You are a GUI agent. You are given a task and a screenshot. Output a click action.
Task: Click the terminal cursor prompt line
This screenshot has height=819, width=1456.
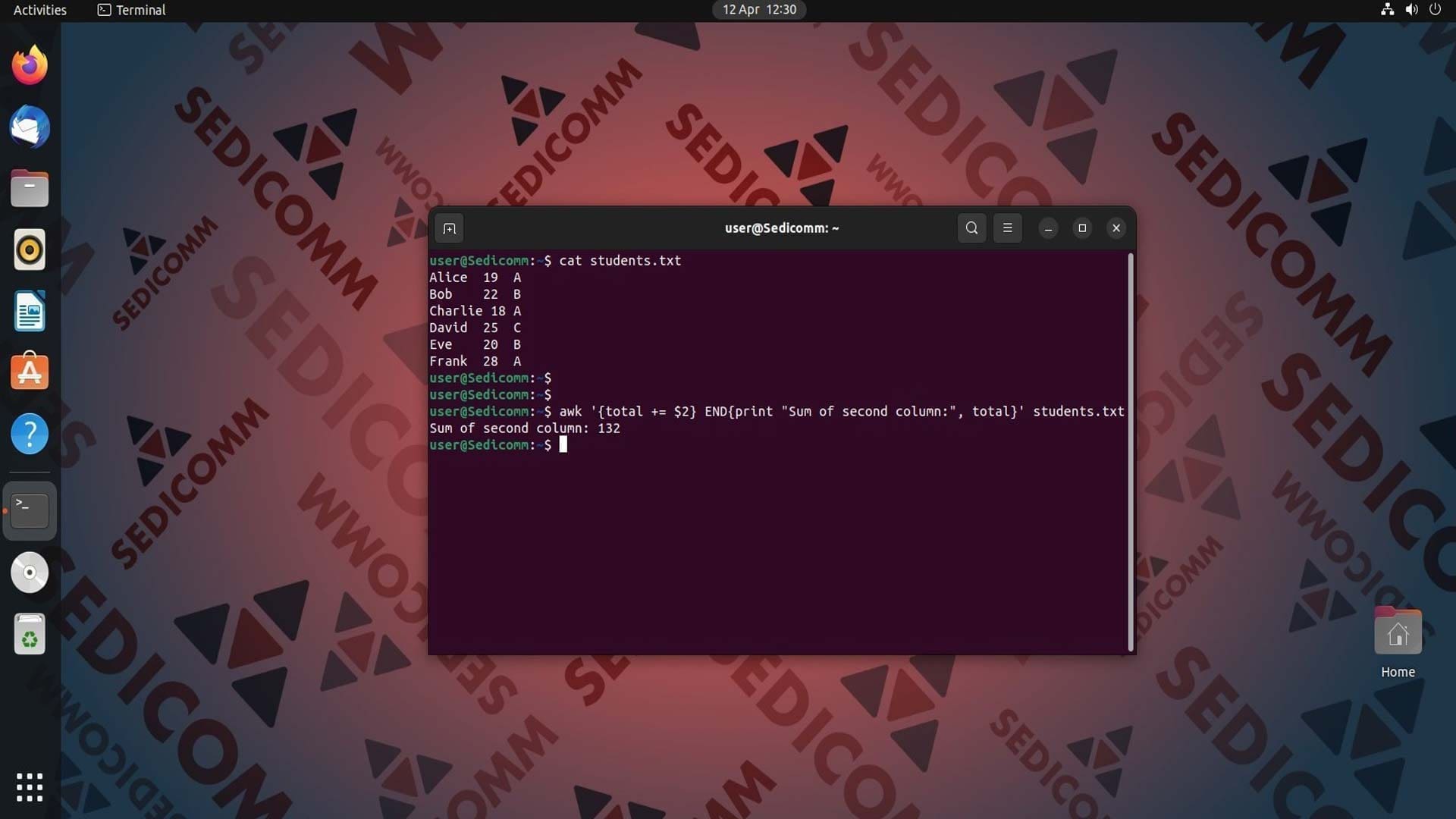point(498,445)
